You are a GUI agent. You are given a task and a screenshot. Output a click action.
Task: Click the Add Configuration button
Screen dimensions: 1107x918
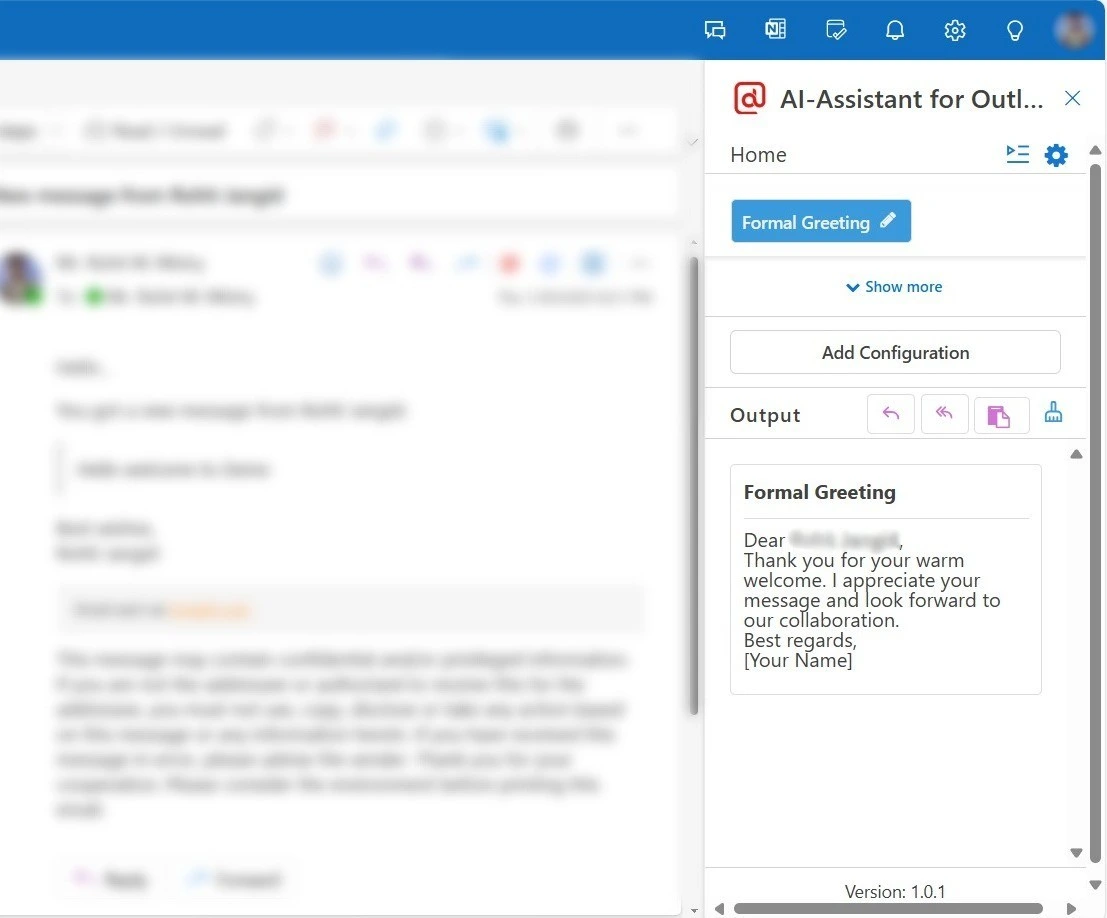point(895,353)
